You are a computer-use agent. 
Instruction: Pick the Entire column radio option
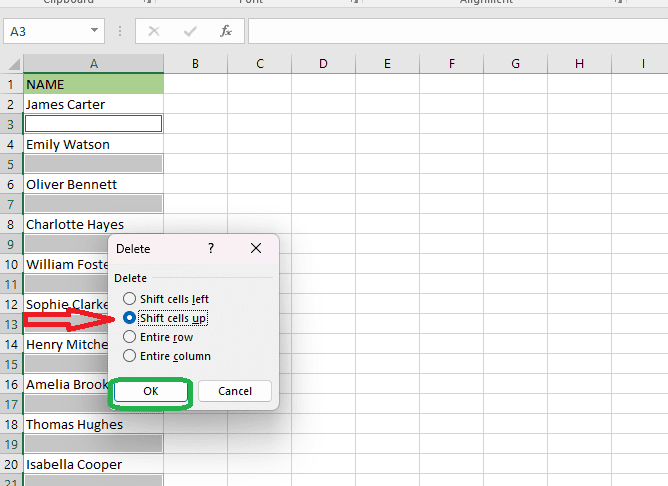click(129, 356)
